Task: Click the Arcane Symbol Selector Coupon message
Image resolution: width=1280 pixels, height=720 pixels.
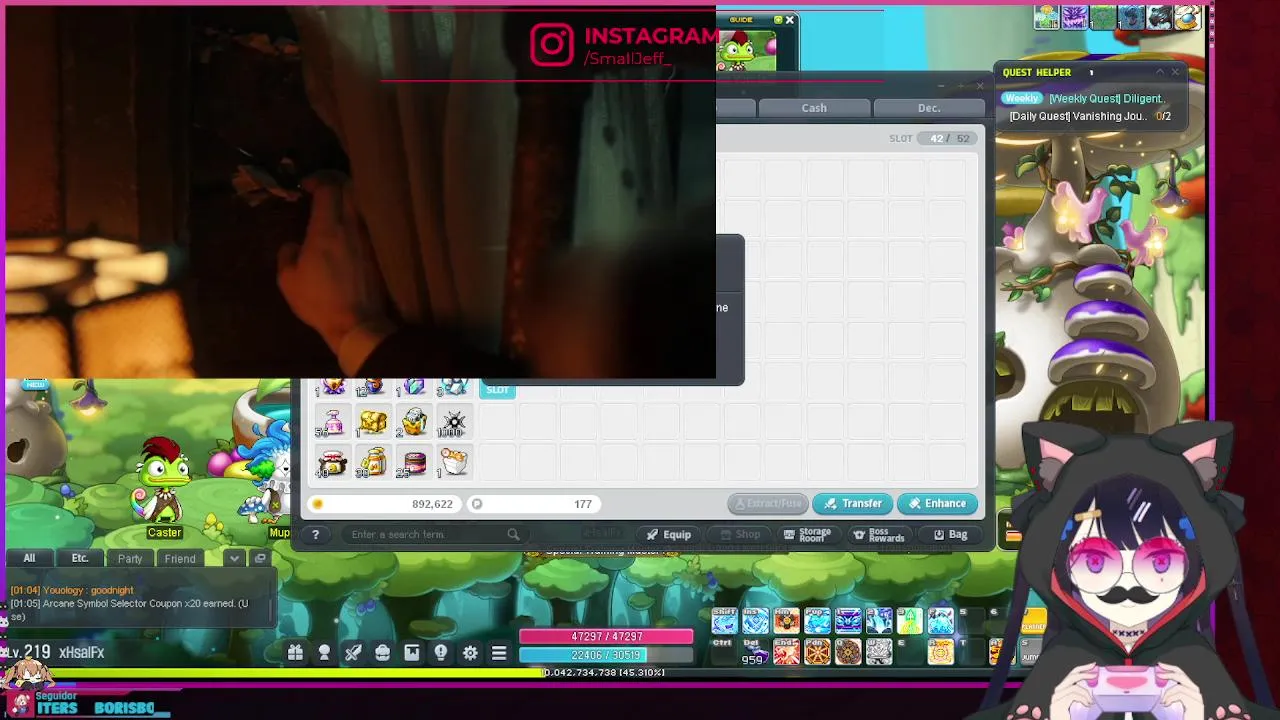Action: [129, 609]
